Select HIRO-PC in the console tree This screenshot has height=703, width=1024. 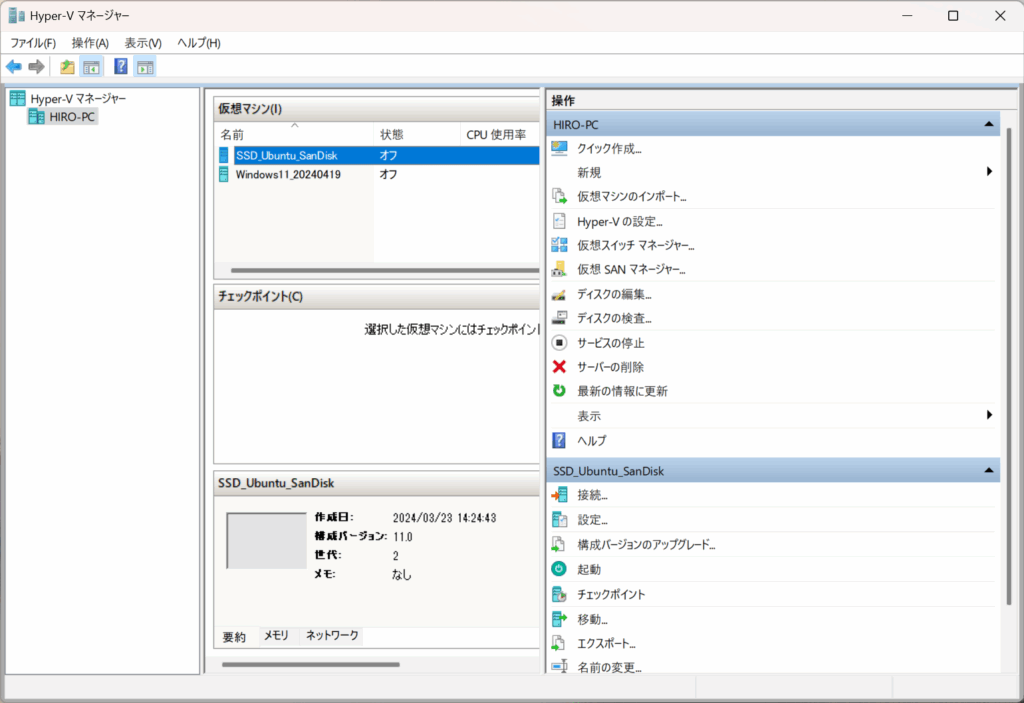coord(72,117)
